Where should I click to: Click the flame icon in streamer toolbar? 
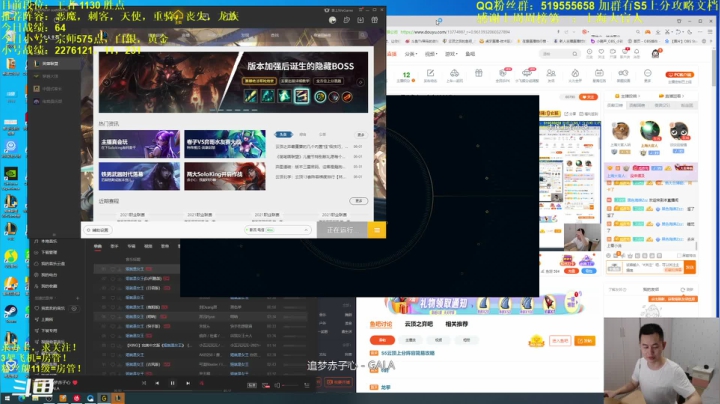point(575,75)
